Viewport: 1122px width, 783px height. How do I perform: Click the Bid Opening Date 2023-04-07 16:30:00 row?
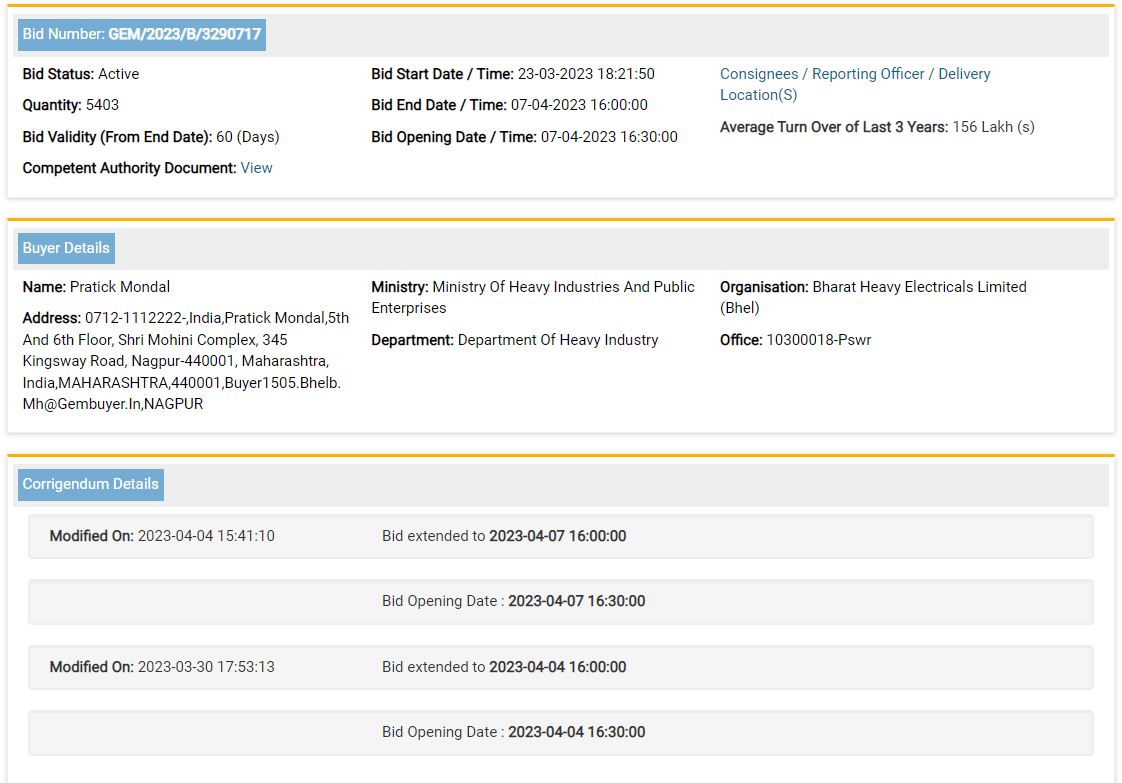click(x=560, y=601)
